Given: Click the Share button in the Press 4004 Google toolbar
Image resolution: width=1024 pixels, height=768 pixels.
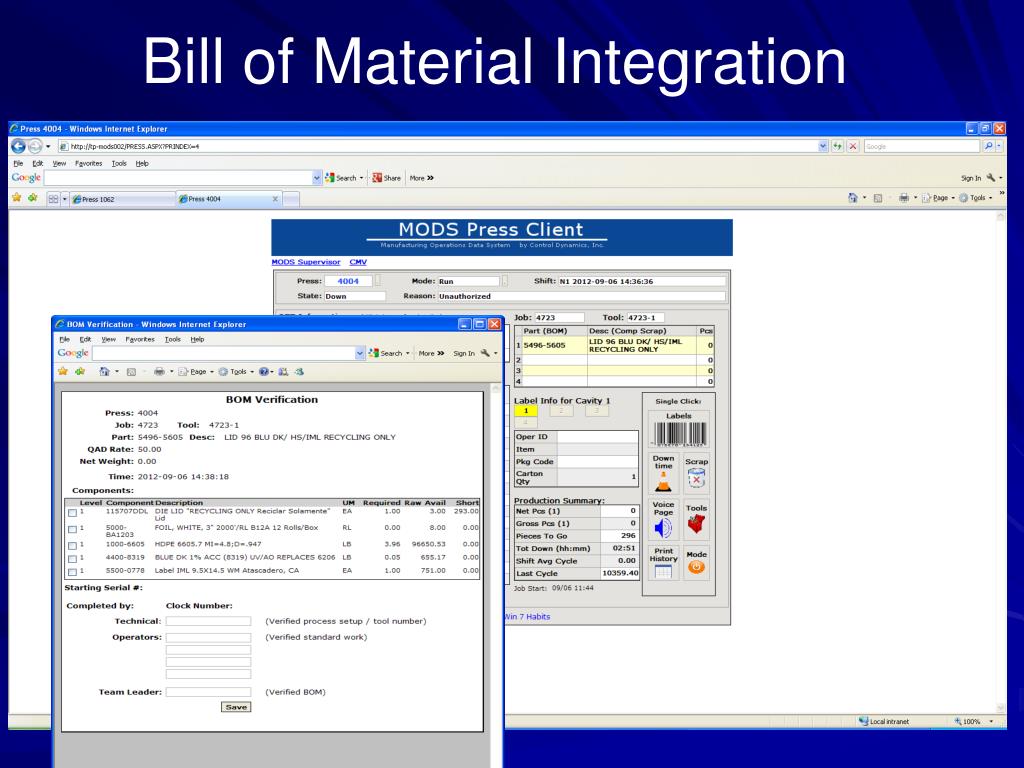Looking at the screenshot, I should click(386, 178).
